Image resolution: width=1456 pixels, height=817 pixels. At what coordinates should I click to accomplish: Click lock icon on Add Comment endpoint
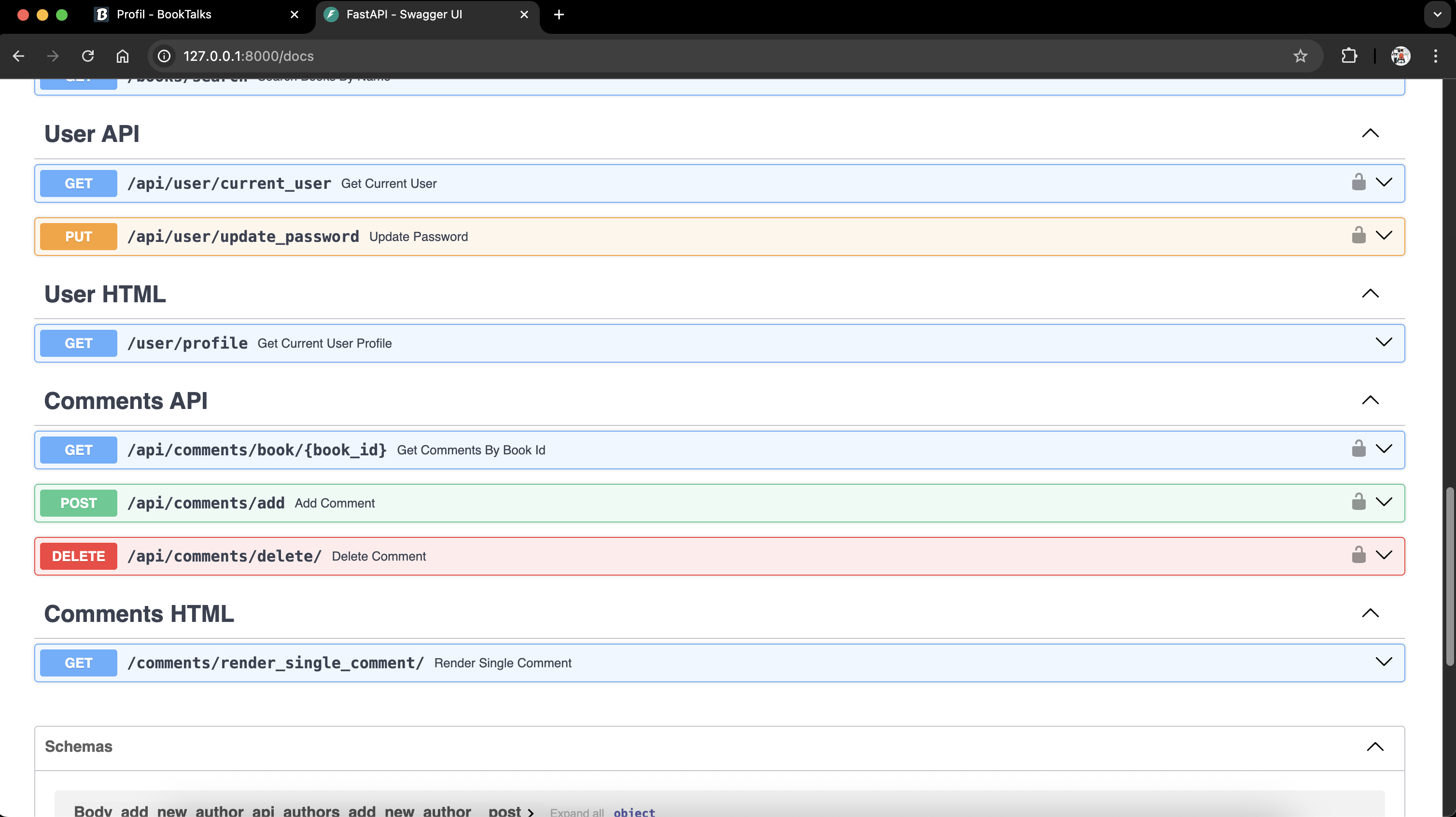pyautogui.click(x=1358, y=502)
